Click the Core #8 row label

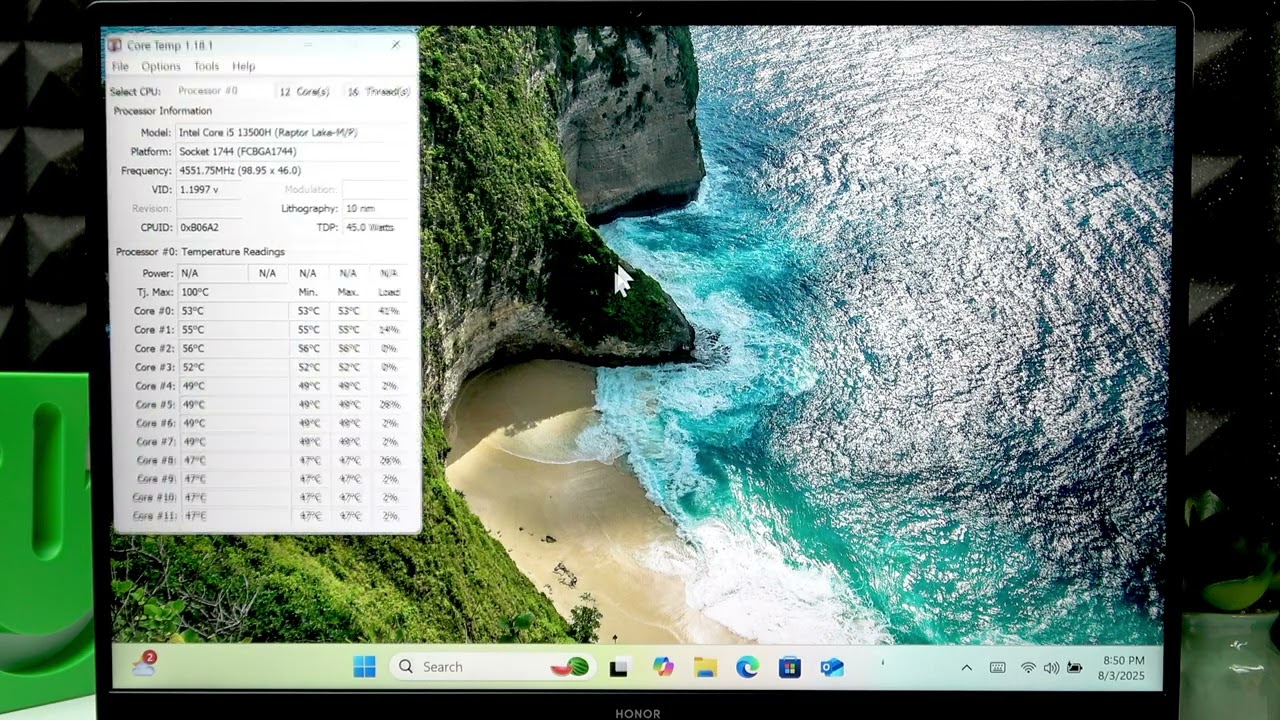point(155,460)
